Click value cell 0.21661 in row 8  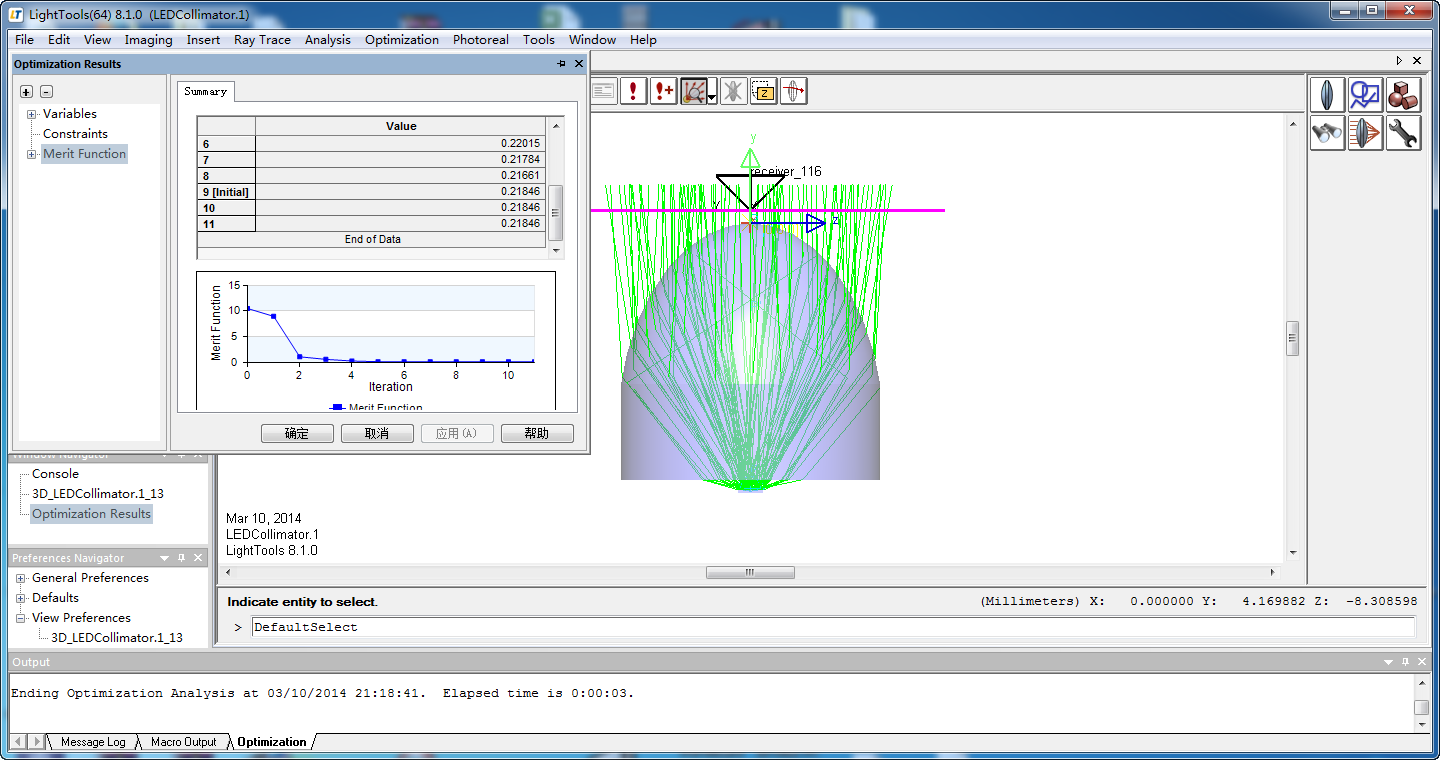pos(401,176)
